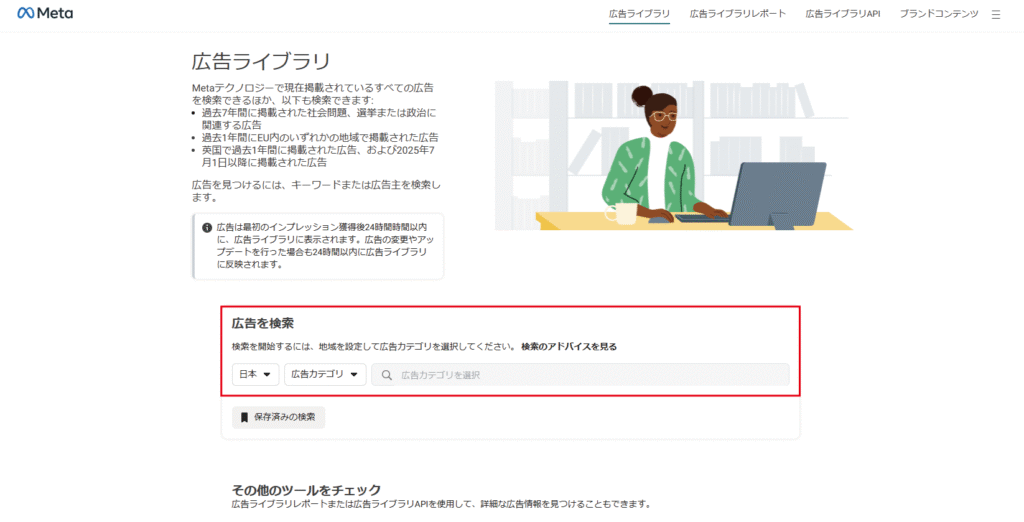
Task: Click the その他のツールをチェック heading
Action: pos(306,490)
